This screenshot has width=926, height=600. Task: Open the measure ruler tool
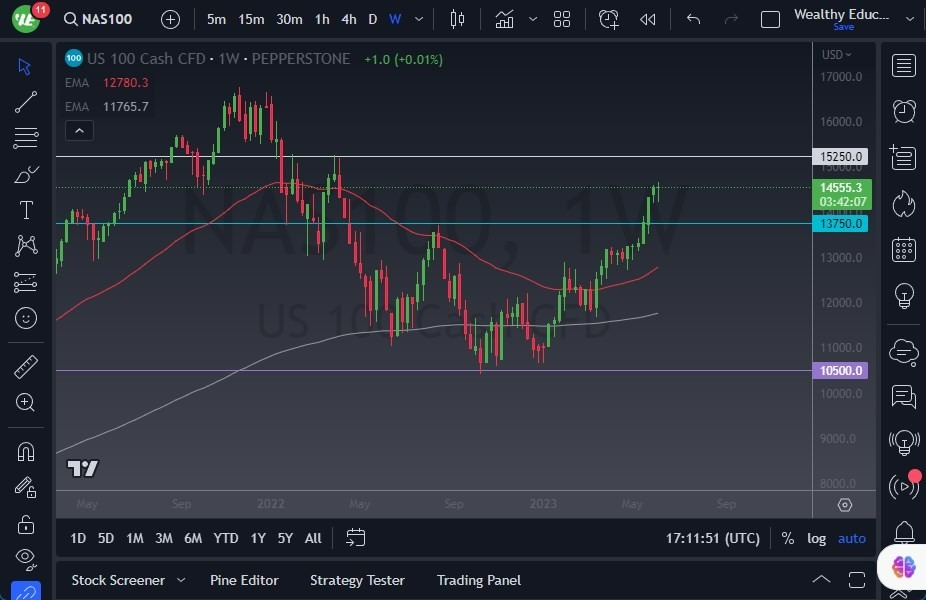point(25,367)
